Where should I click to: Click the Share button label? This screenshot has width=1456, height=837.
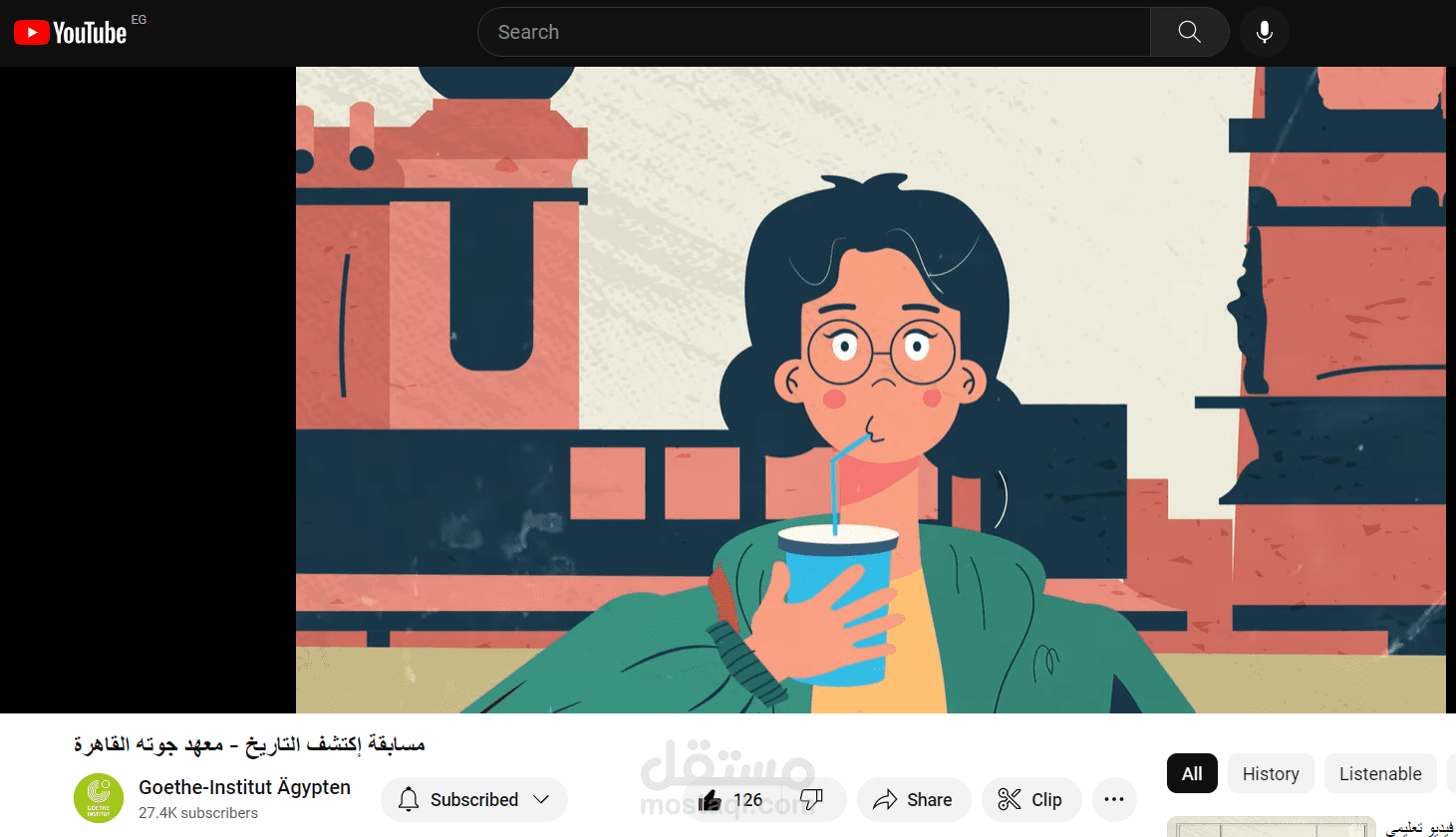(929, 799)
